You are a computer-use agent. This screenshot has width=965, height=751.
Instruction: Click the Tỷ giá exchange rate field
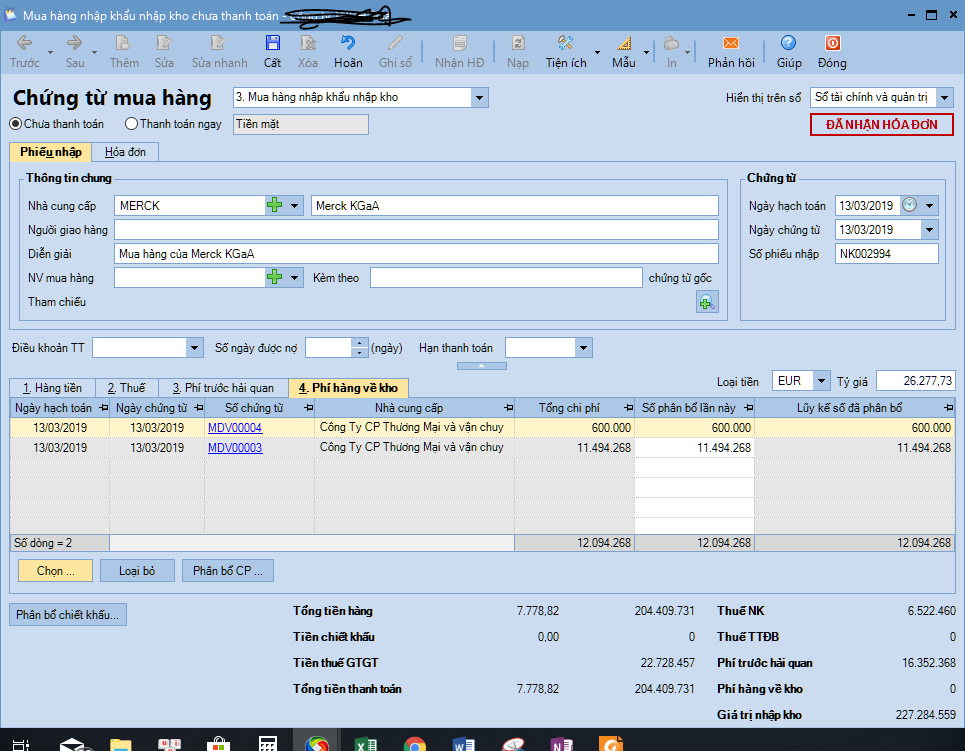click(x=915, y=381)
